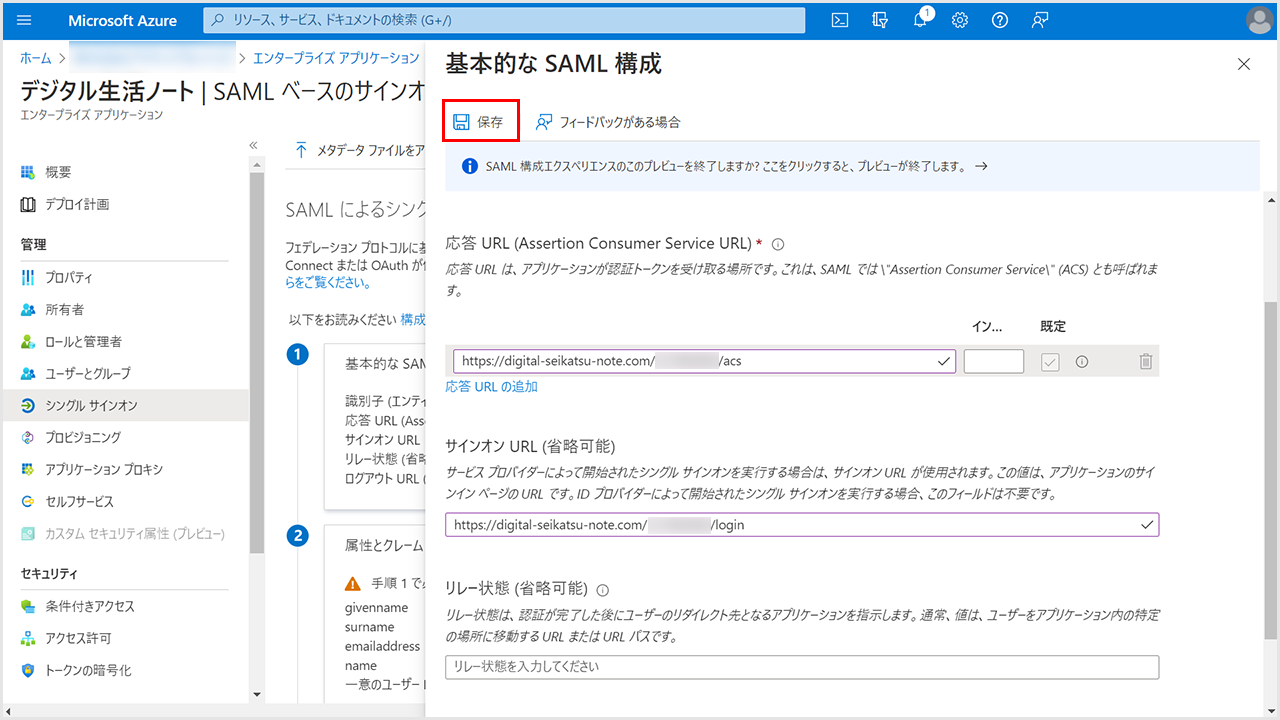Open the help question mark icon
This screenshot has width=1280, height=720.
[1000, 20]
